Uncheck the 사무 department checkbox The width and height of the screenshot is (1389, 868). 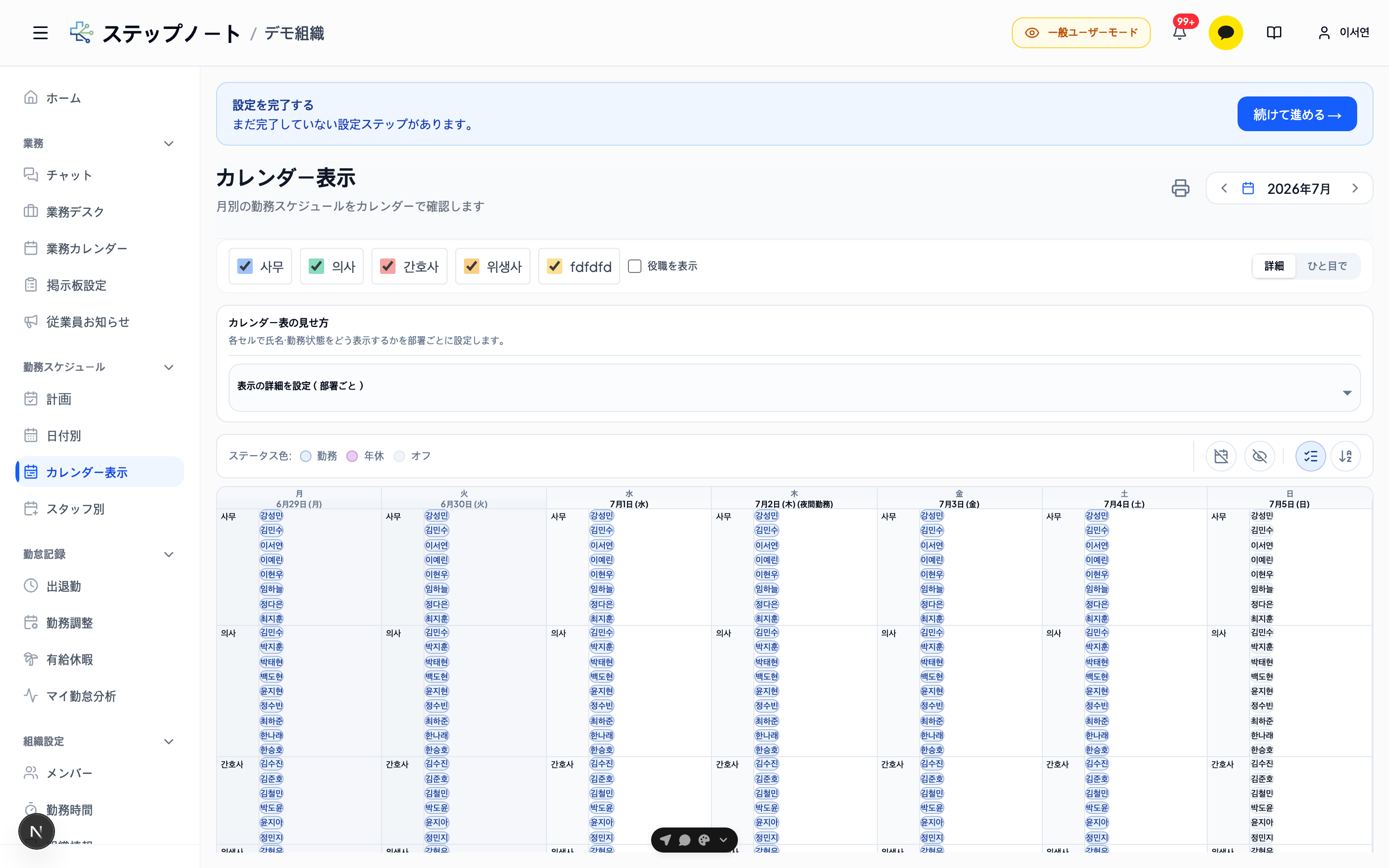[x=245, y=266]
